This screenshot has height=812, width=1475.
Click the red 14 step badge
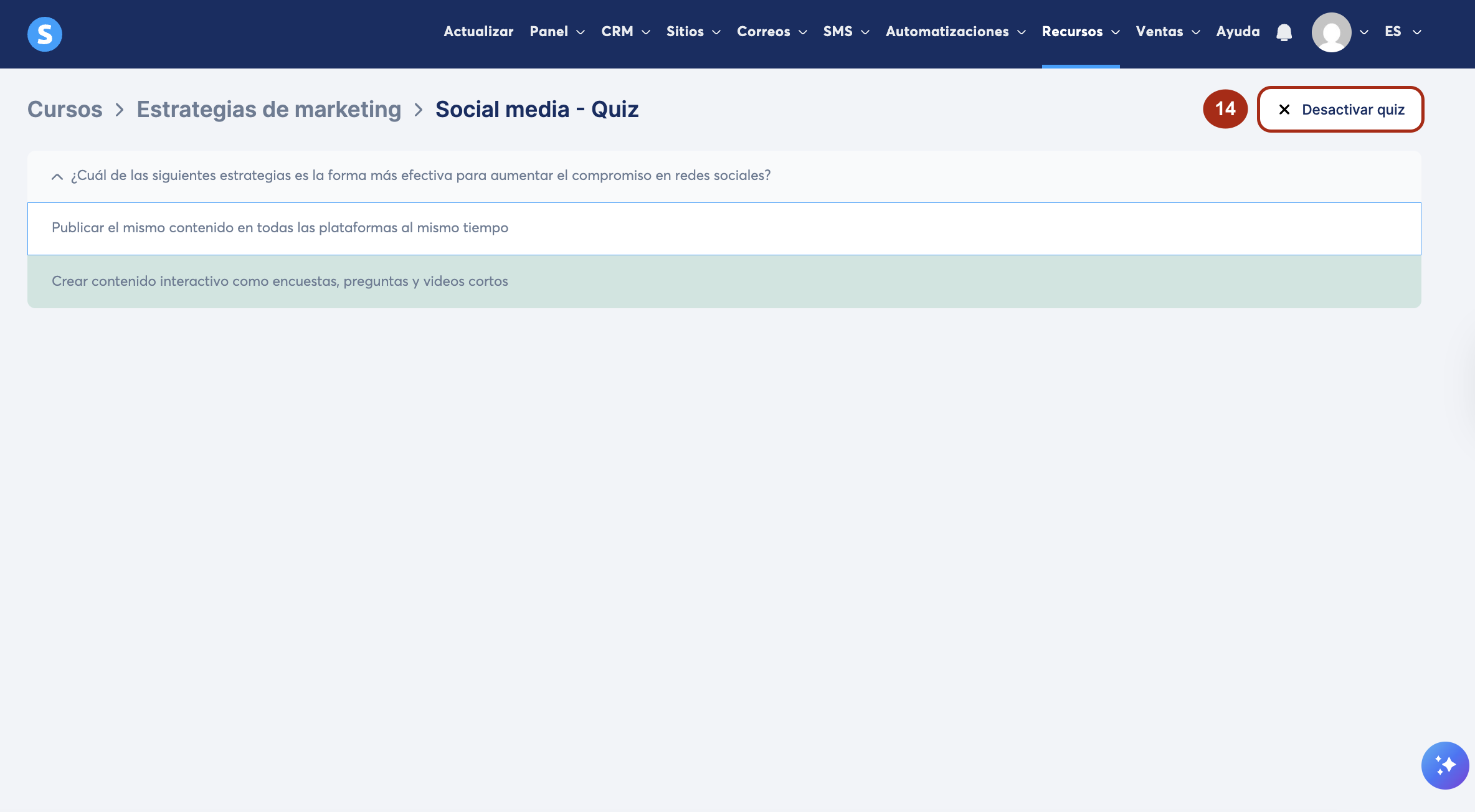pyautogui.click(x=1225, y=109)
